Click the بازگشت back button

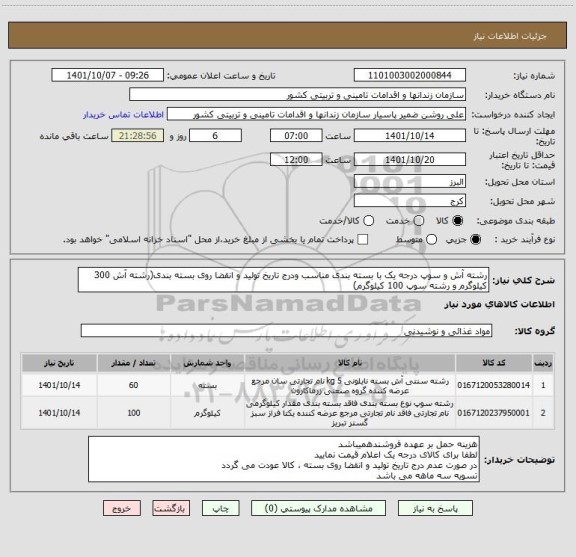(x=171, y=509)
